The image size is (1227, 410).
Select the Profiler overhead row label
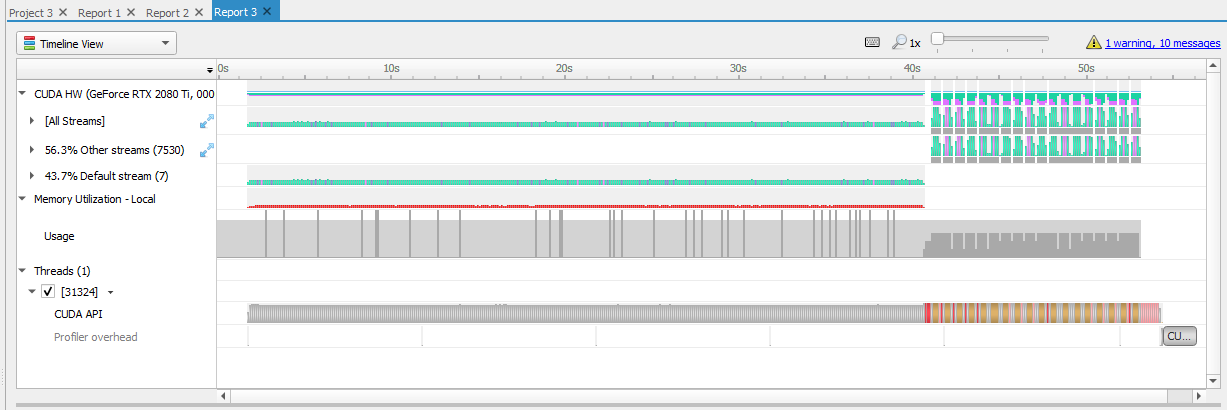(96, 337)
